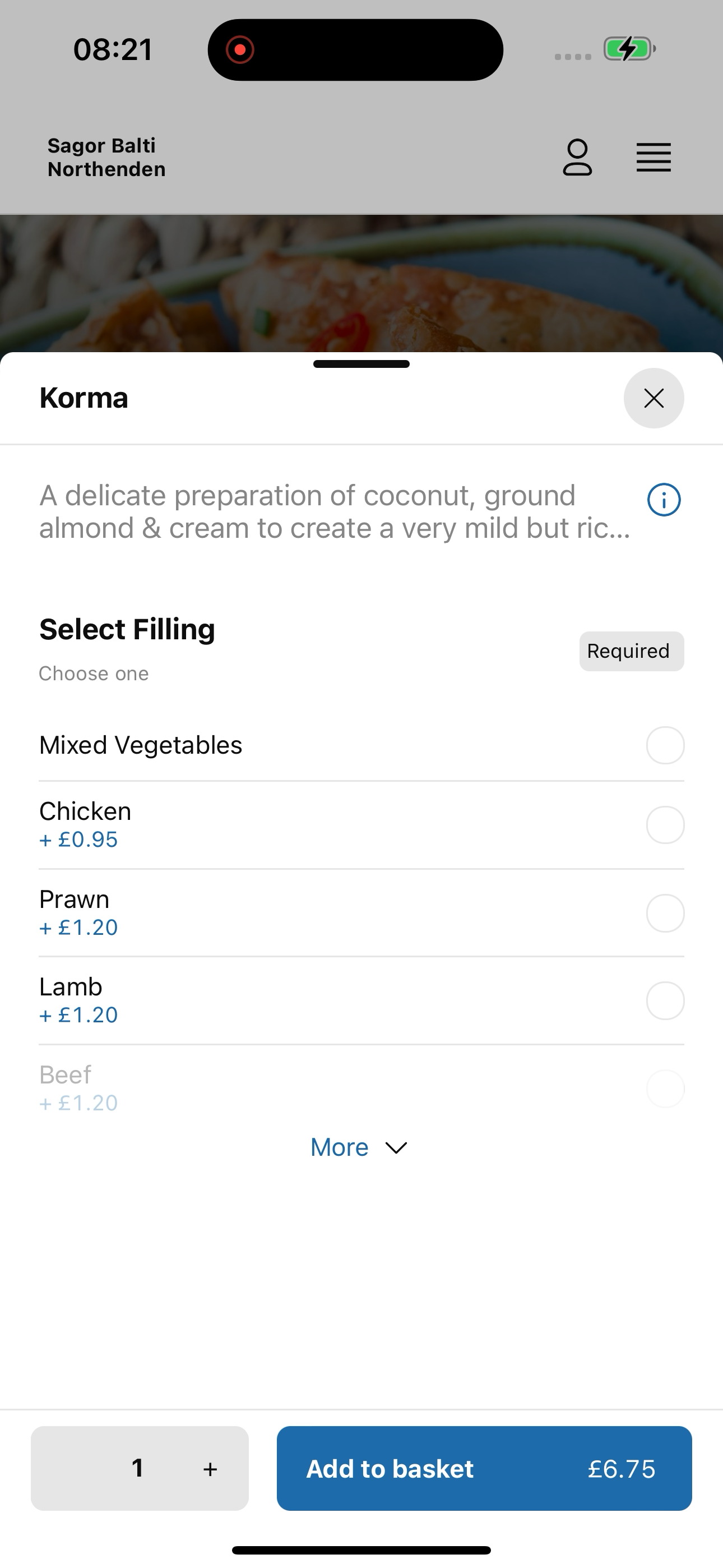Tap the quantity number field
The image size is (723, 1568).
[137, 1468]
